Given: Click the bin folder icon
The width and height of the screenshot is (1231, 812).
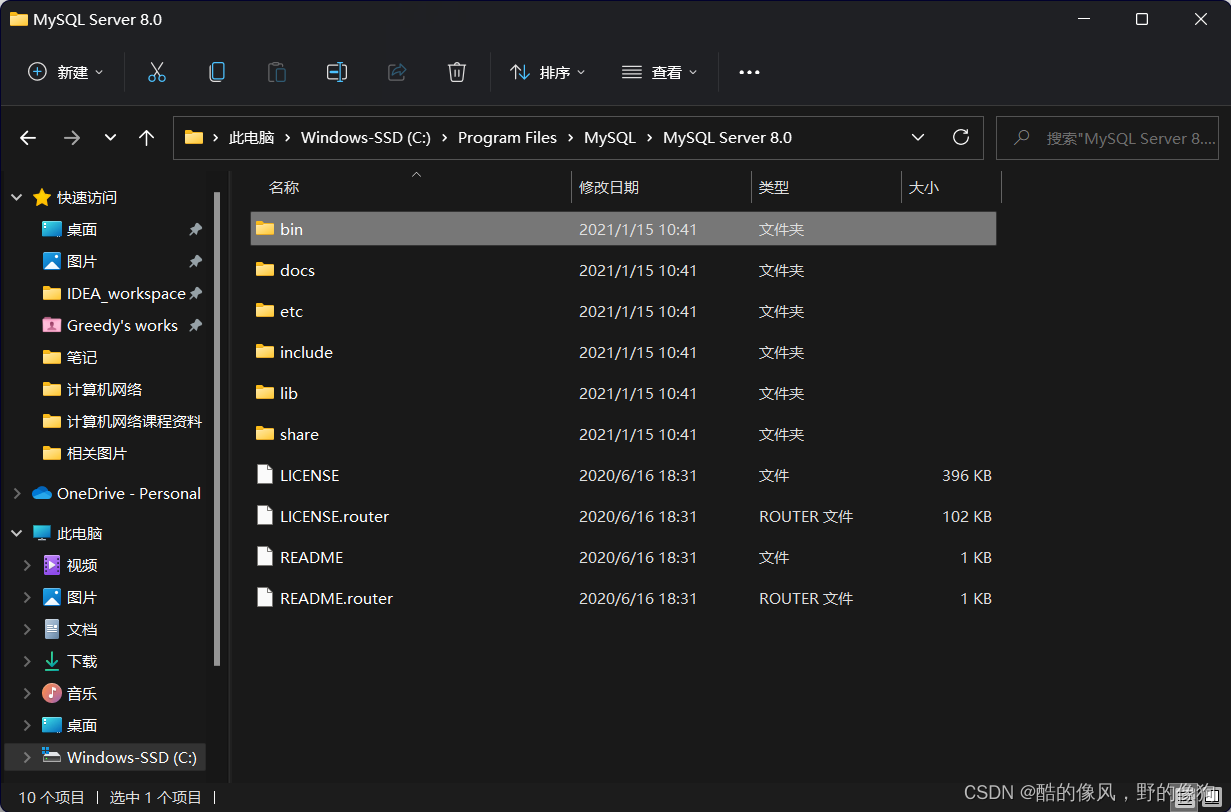Looking at the screenshot, I should coord(264,229).
